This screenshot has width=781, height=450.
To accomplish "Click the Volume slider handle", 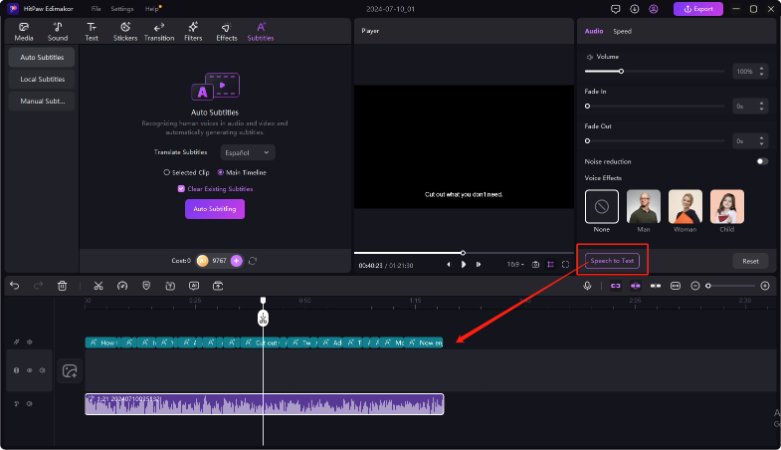I will point(621,71).
